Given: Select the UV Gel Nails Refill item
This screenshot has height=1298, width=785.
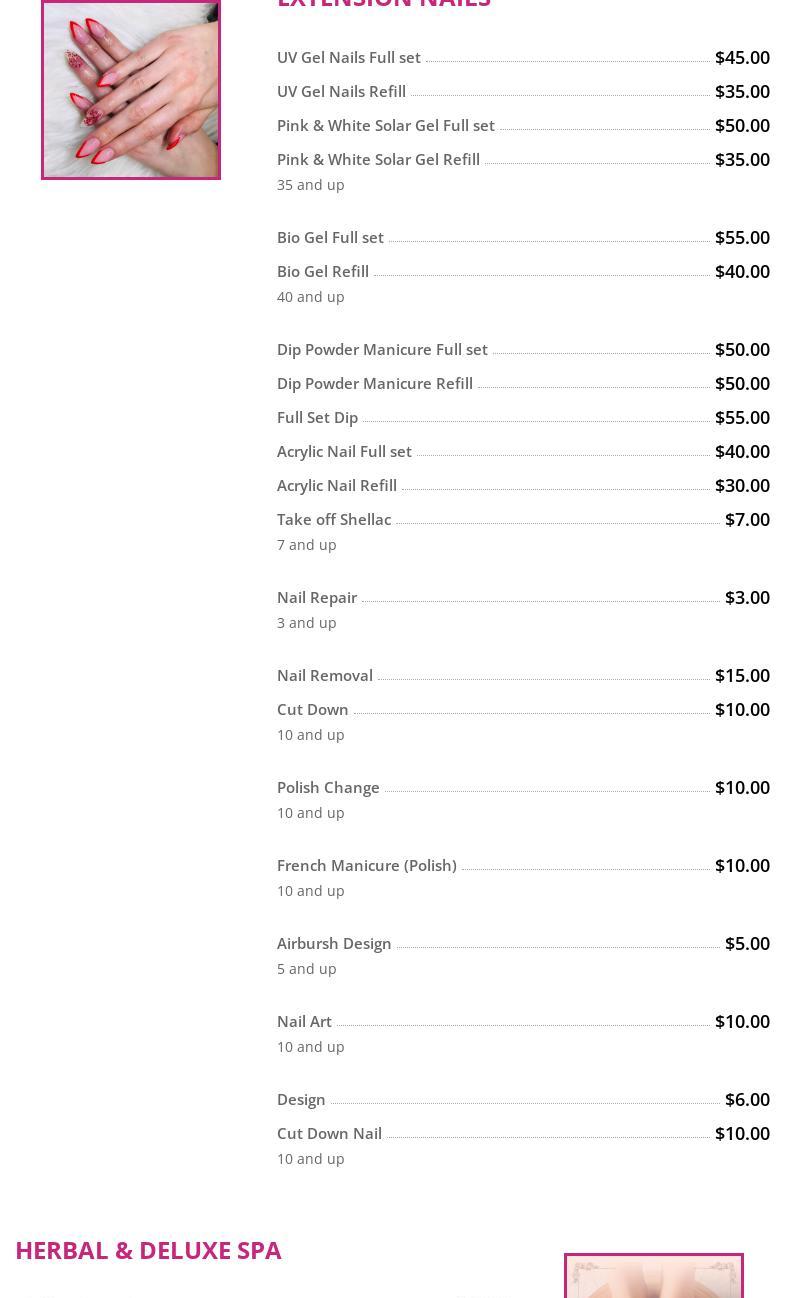Looking at the screenshot, I should (x=341, y=92).
